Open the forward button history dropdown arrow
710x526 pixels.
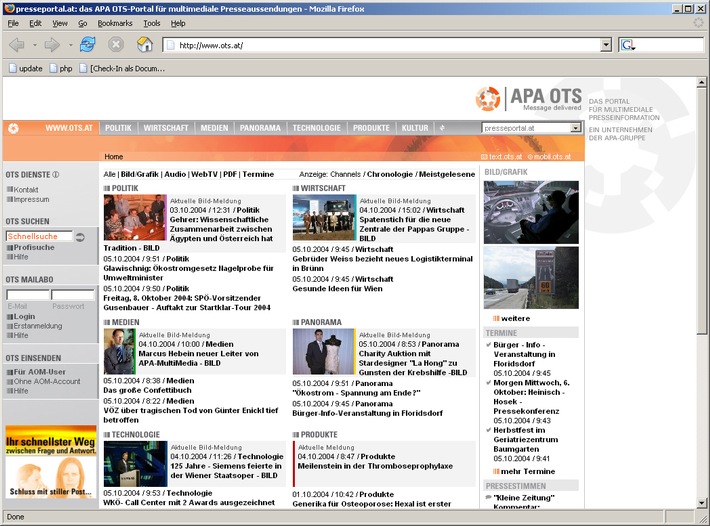[x=70, y=45]
